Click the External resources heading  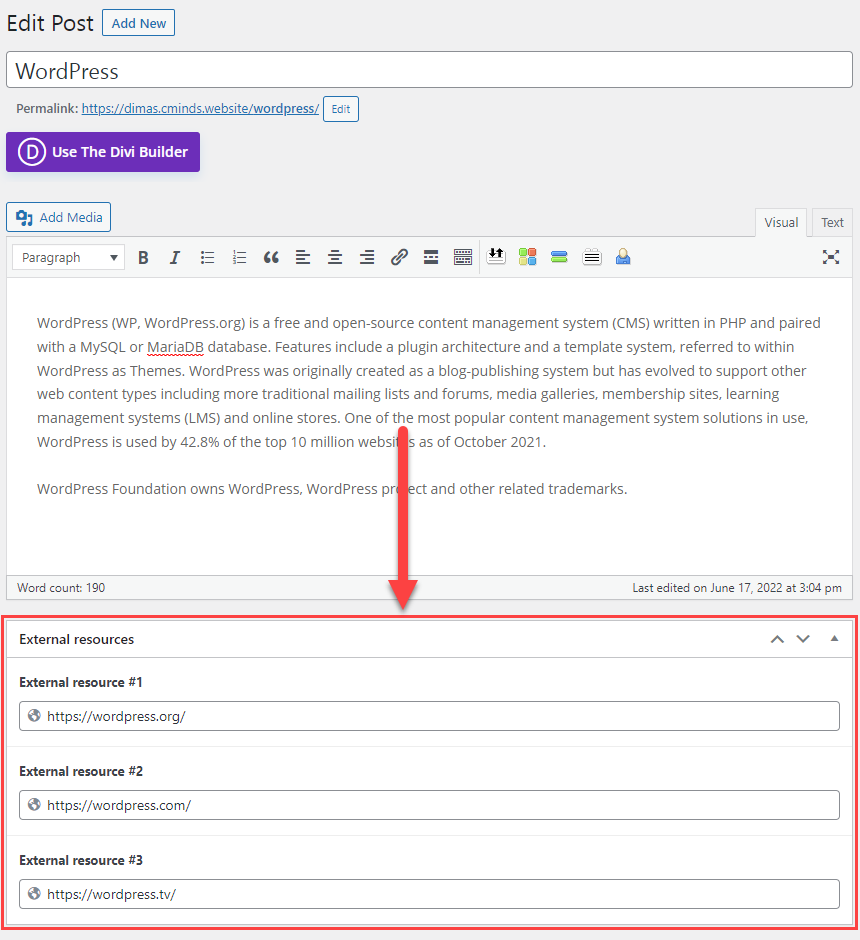tap(77, 639)
